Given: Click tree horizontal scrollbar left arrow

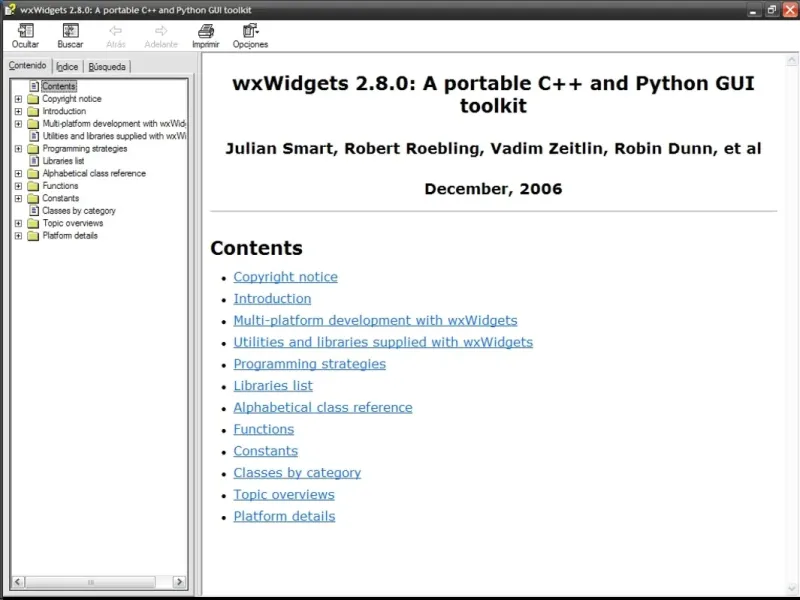Looking at the screenshot, I should (18, 582).
